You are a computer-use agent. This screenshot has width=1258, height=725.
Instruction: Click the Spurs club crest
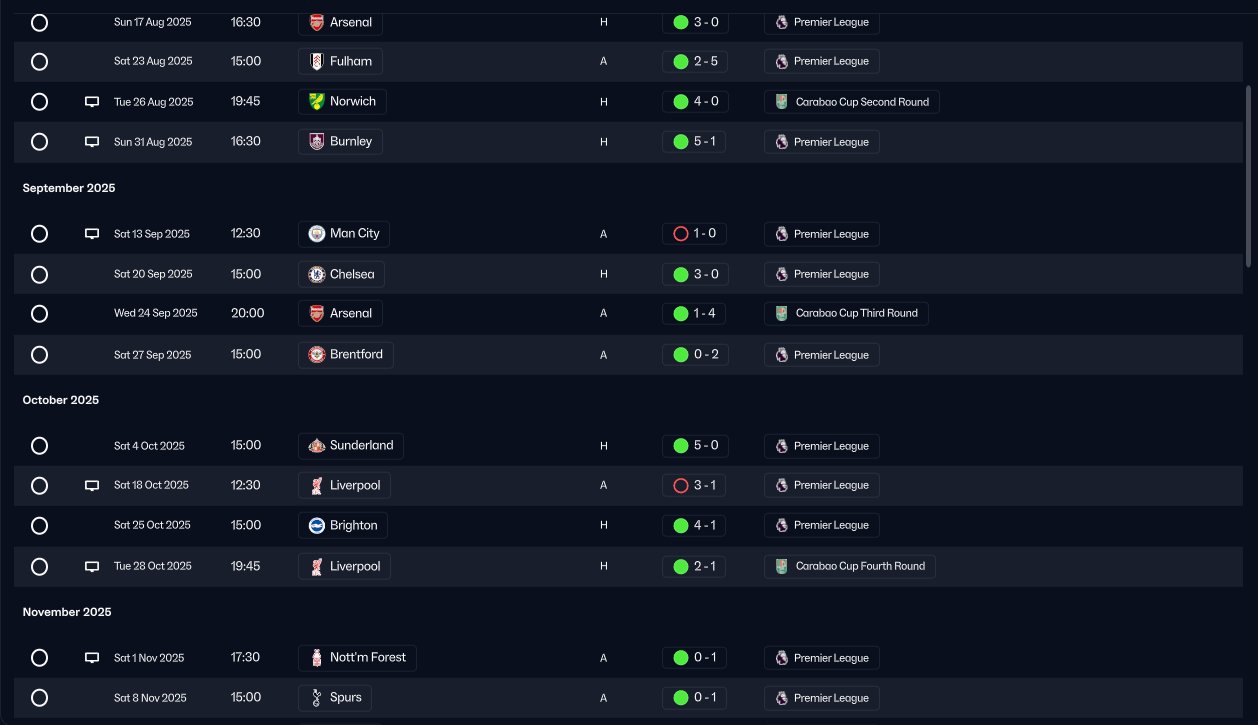click(317, 698)
